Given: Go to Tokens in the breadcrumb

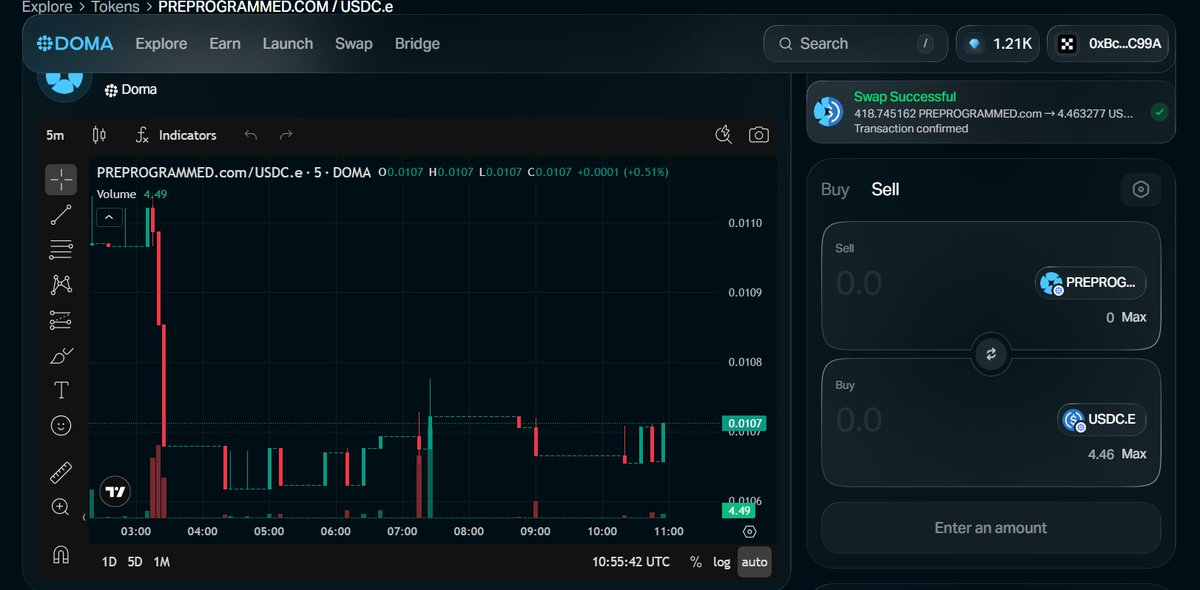Looking at the screenshot, I should [116, 7].
